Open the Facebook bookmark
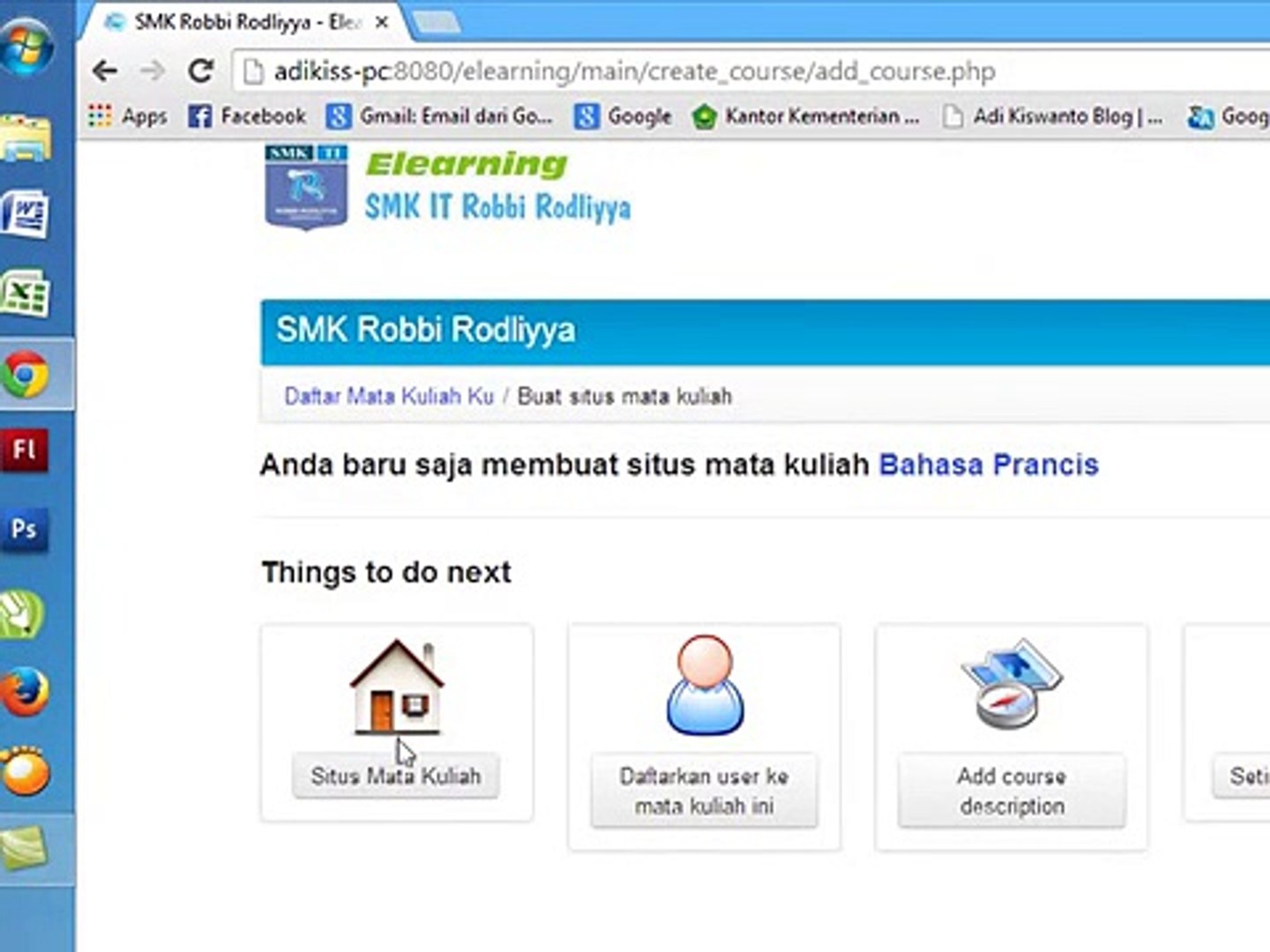1270x952 pixels. [x=247, y=116]
